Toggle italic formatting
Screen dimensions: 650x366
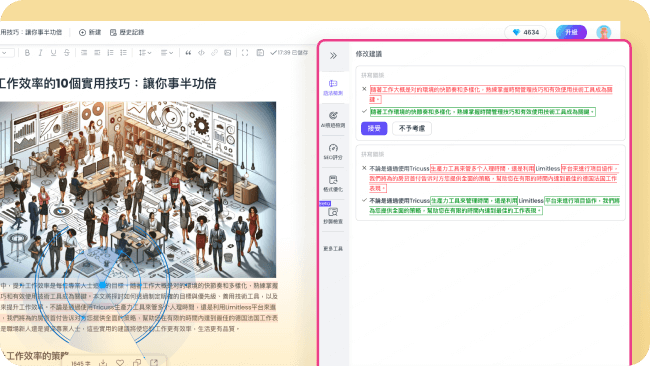[x=40, y=53]
